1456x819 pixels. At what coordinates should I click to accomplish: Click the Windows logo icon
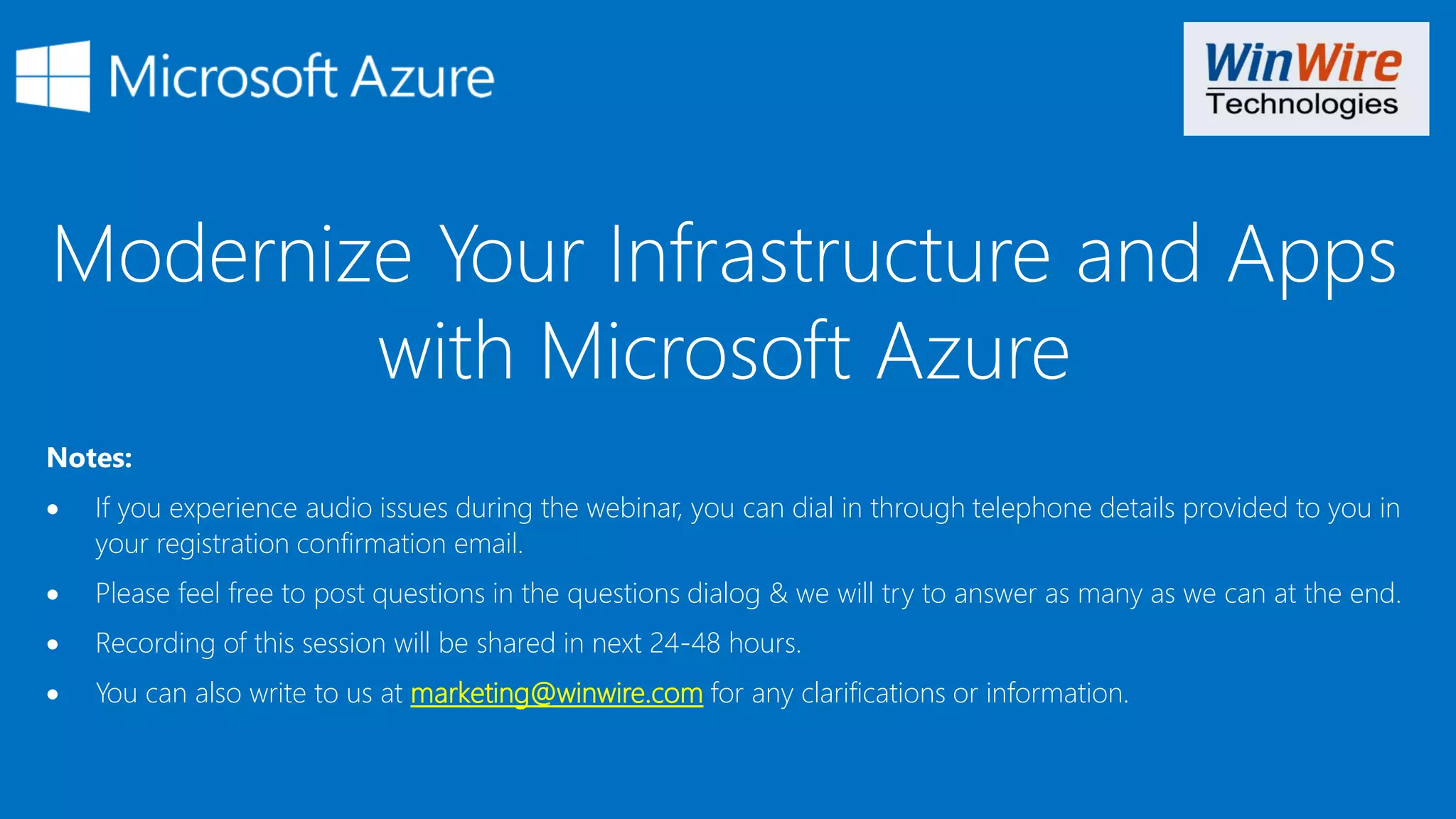coord(53,76)
